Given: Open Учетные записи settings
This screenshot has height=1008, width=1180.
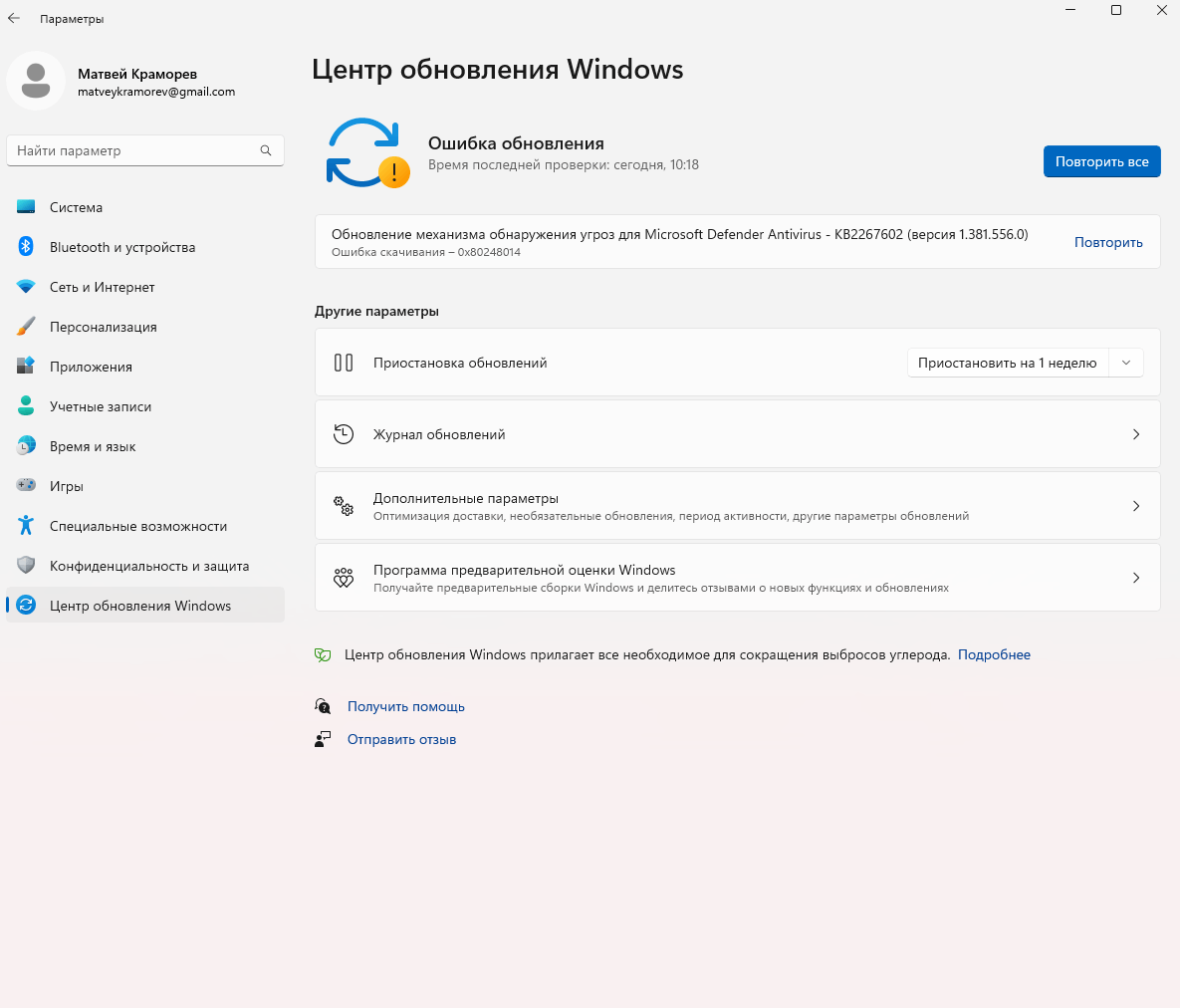Looking at the screenshot, I should (x=27, y=406).
